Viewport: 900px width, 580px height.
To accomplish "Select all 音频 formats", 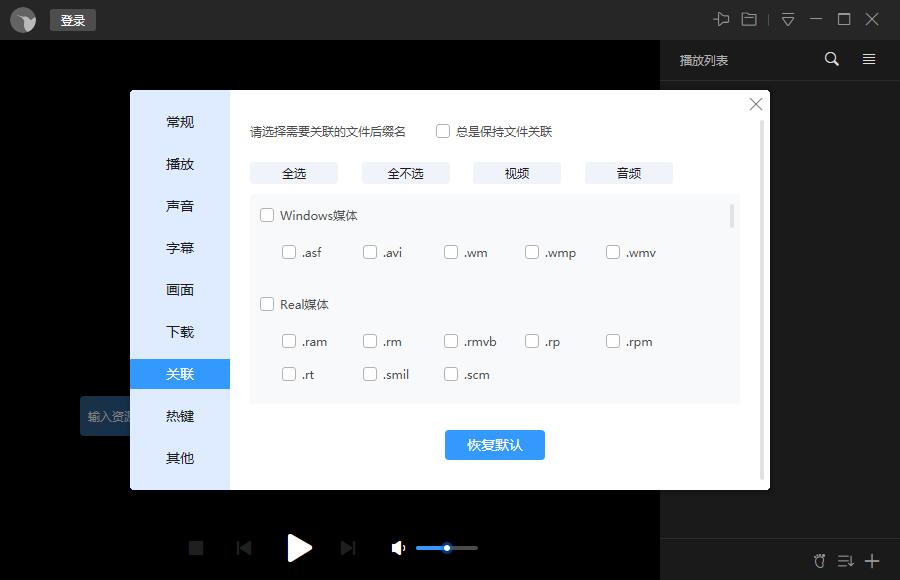I will (x=628, y=172).
